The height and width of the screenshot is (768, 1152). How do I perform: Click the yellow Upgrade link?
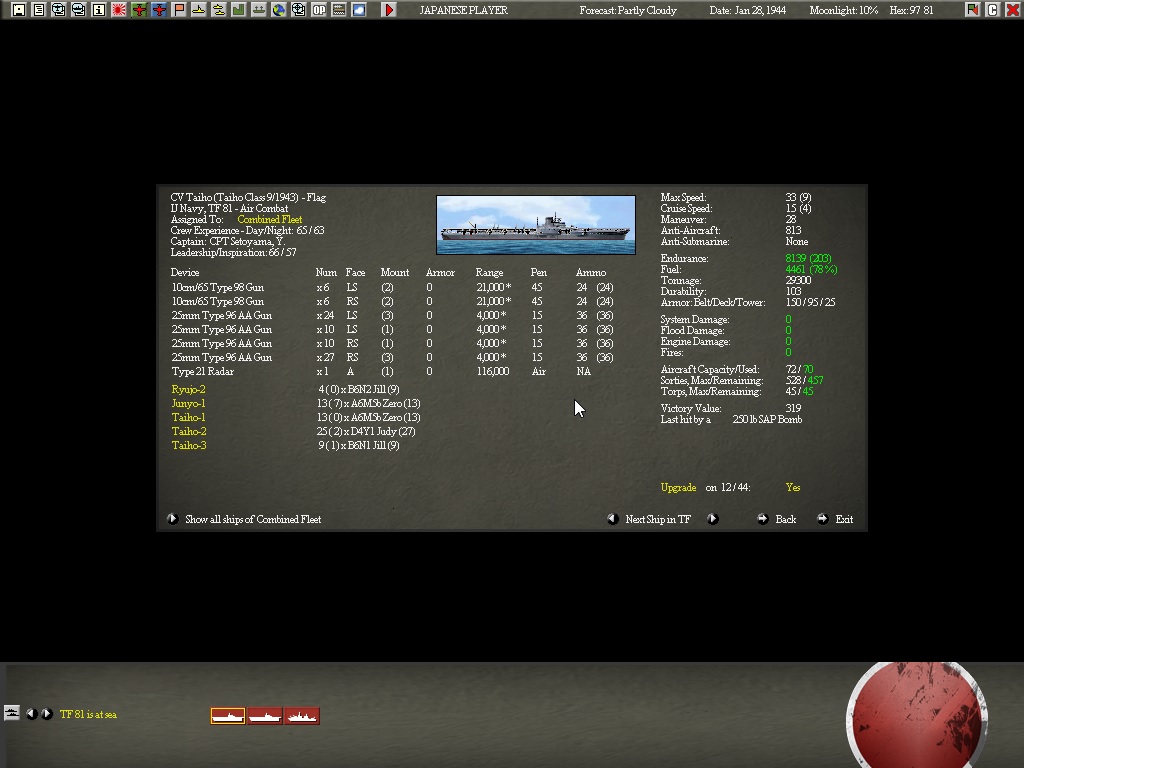678,487
